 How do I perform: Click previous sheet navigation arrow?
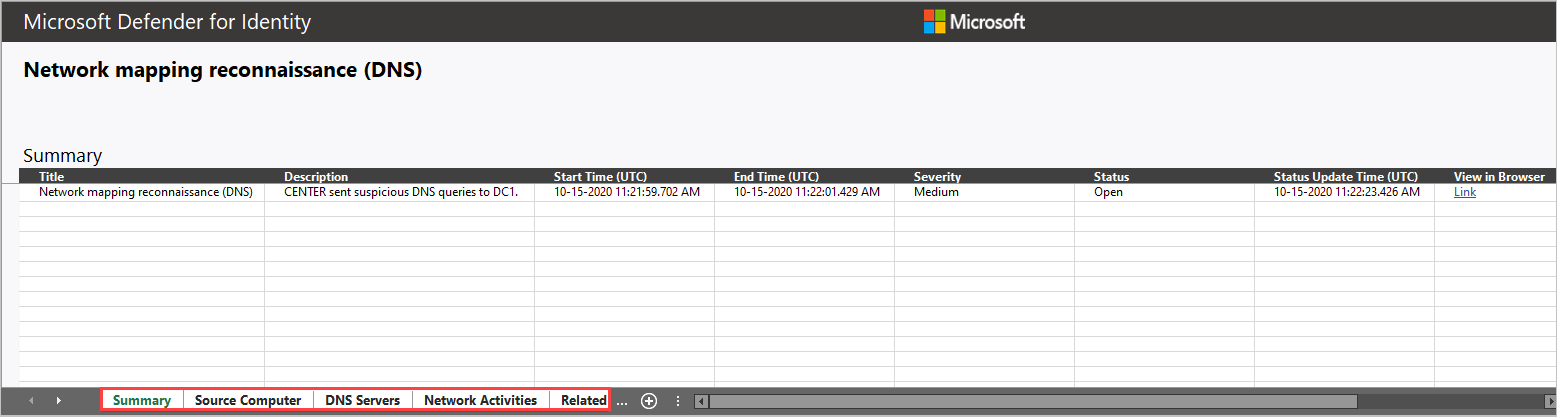[x=31, y=401]
